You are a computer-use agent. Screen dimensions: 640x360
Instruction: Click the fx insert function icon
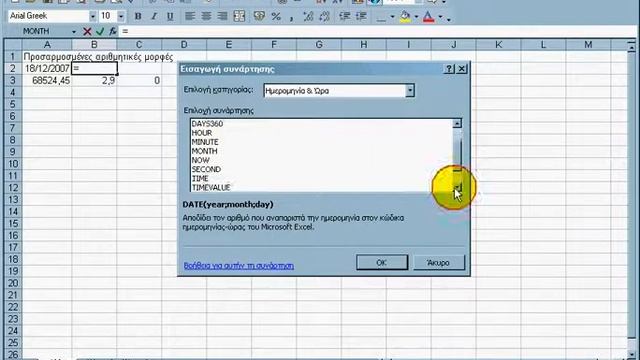click(x=112, y=31)
